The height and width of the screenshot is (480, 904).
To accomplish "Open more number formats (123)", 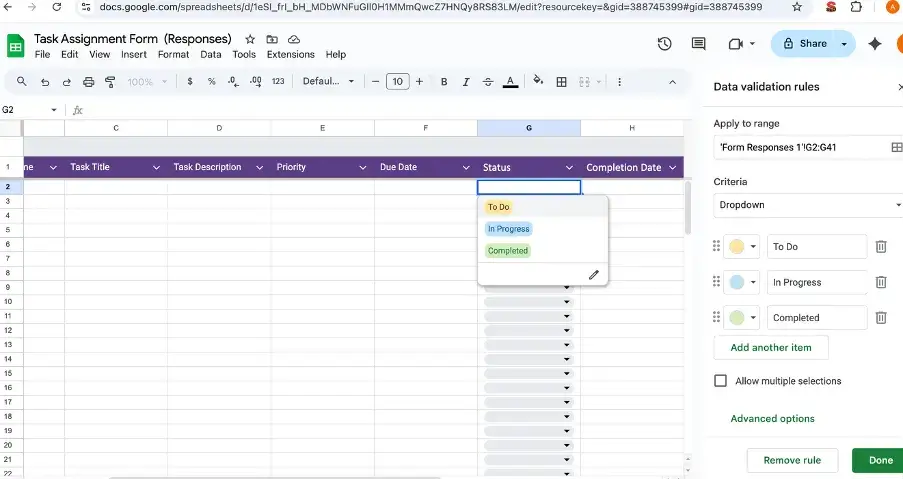I will coord(278,82).
